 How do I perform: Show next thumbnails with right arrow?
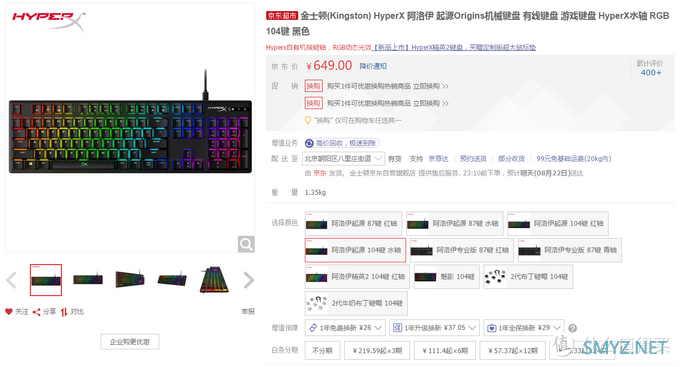(248, 280)
